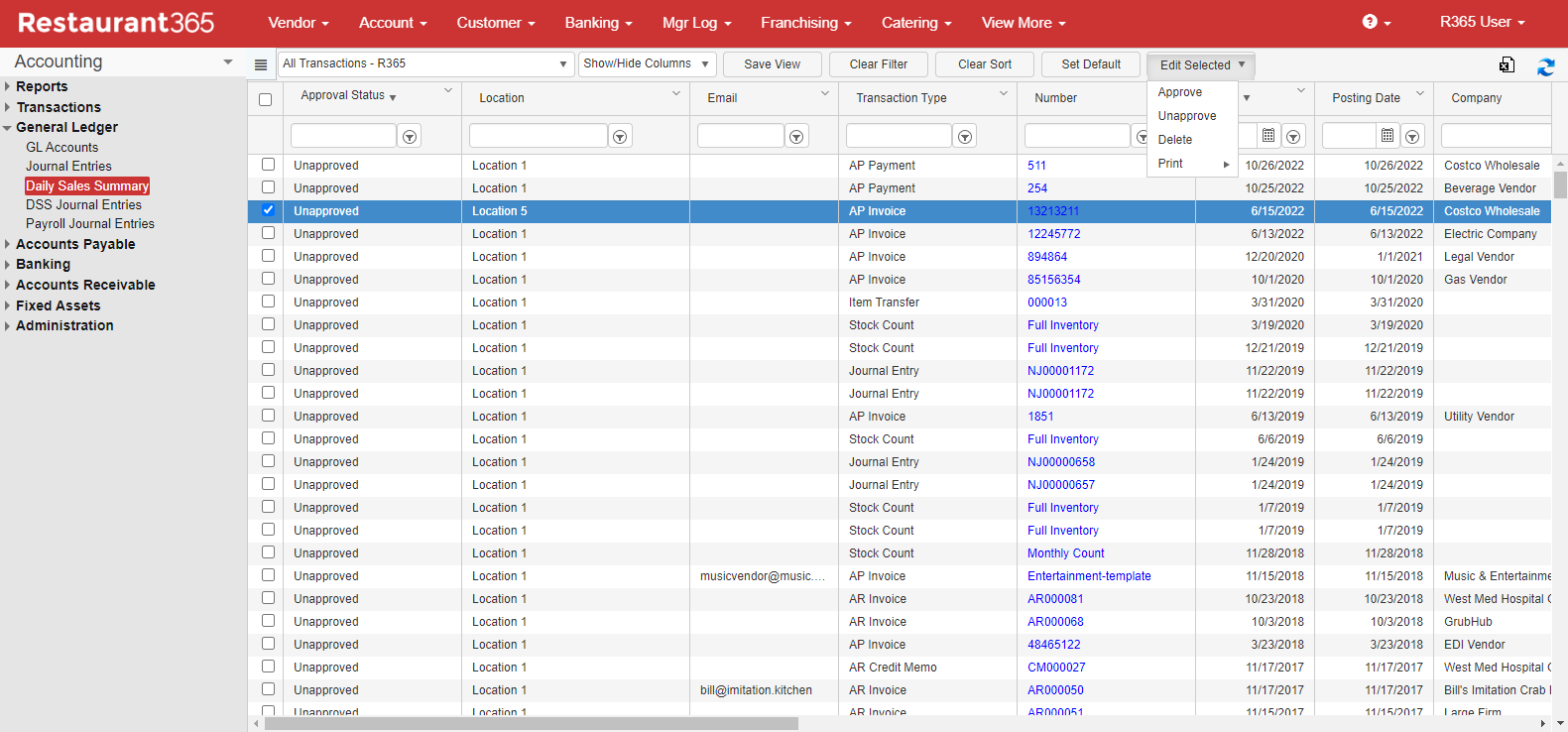Screen dimensions: 1568x732
Task: Open the hamburger list-view menu icon
Action: click(261, 64)
